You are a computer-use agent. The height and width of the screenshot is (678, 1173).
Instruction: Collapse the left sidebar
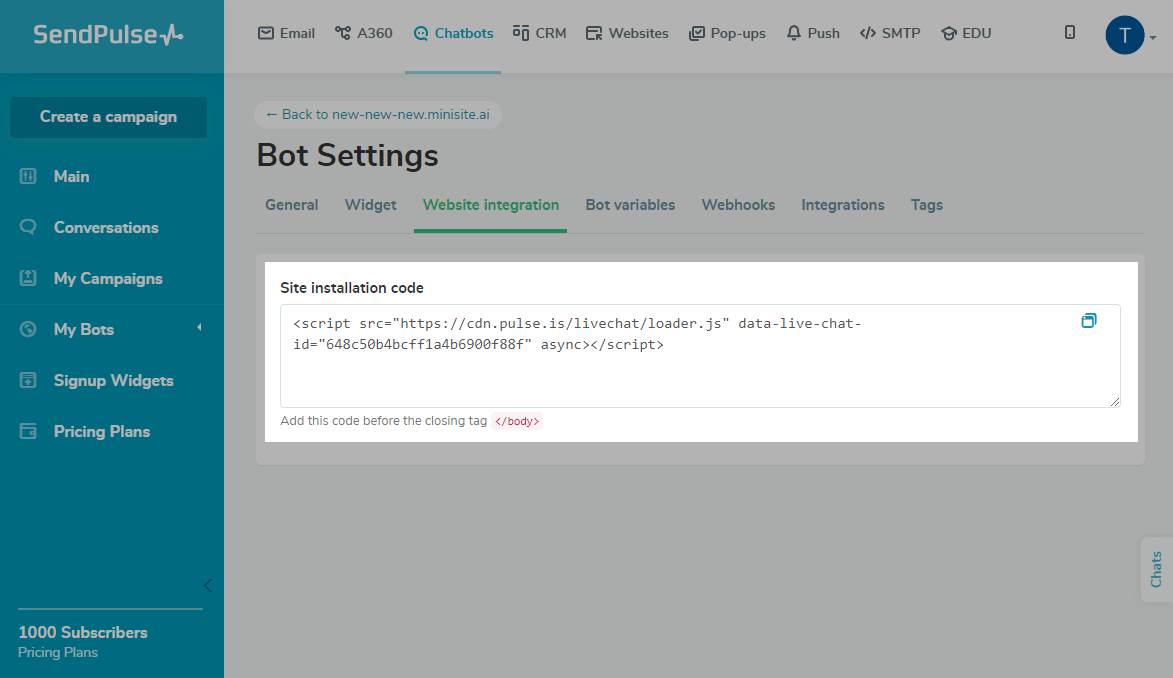[207, 585]
